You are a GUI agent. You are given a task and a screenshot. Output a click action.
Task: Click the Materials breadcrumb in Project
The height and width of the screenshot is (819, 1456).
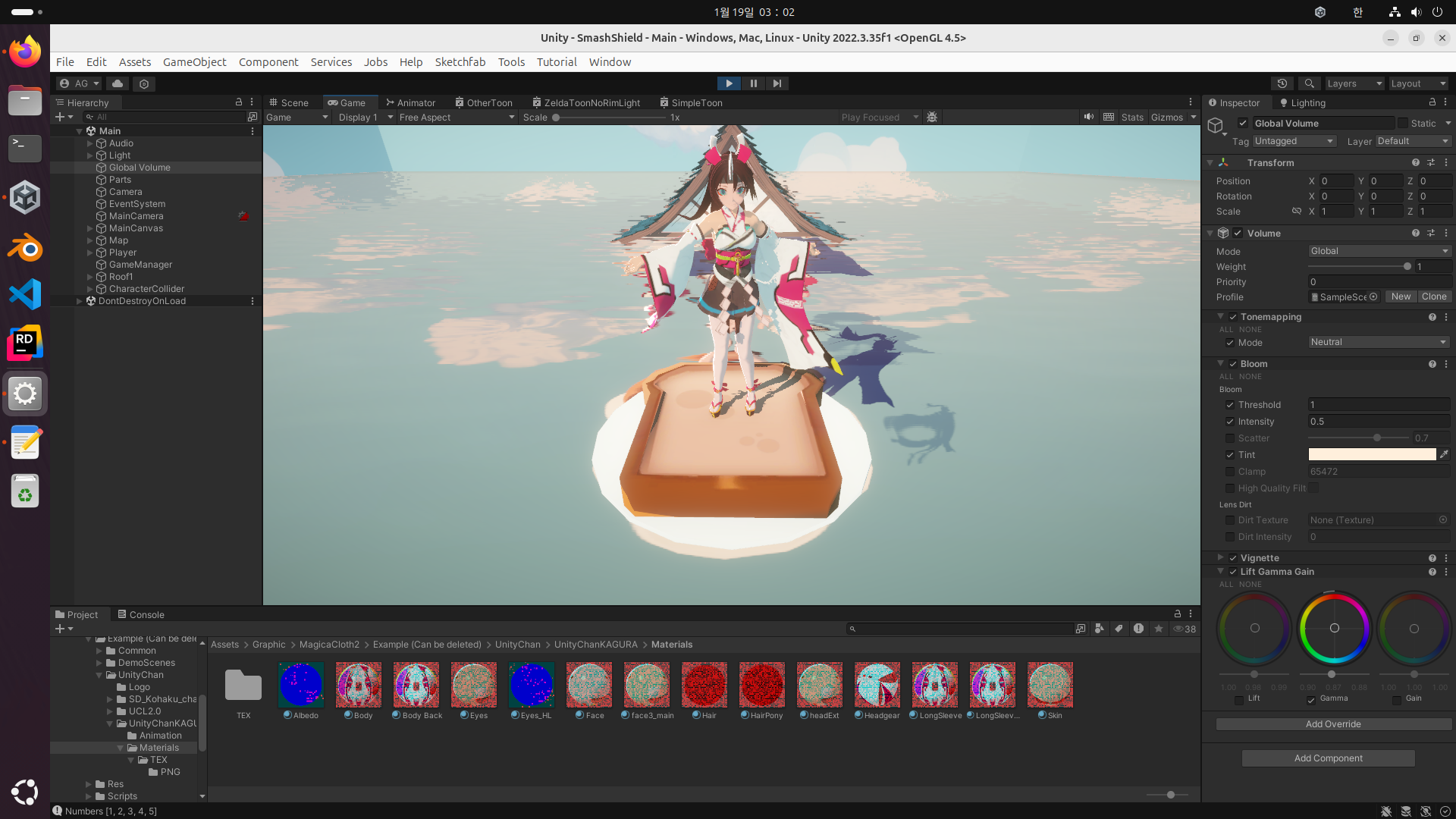point(672,645)
